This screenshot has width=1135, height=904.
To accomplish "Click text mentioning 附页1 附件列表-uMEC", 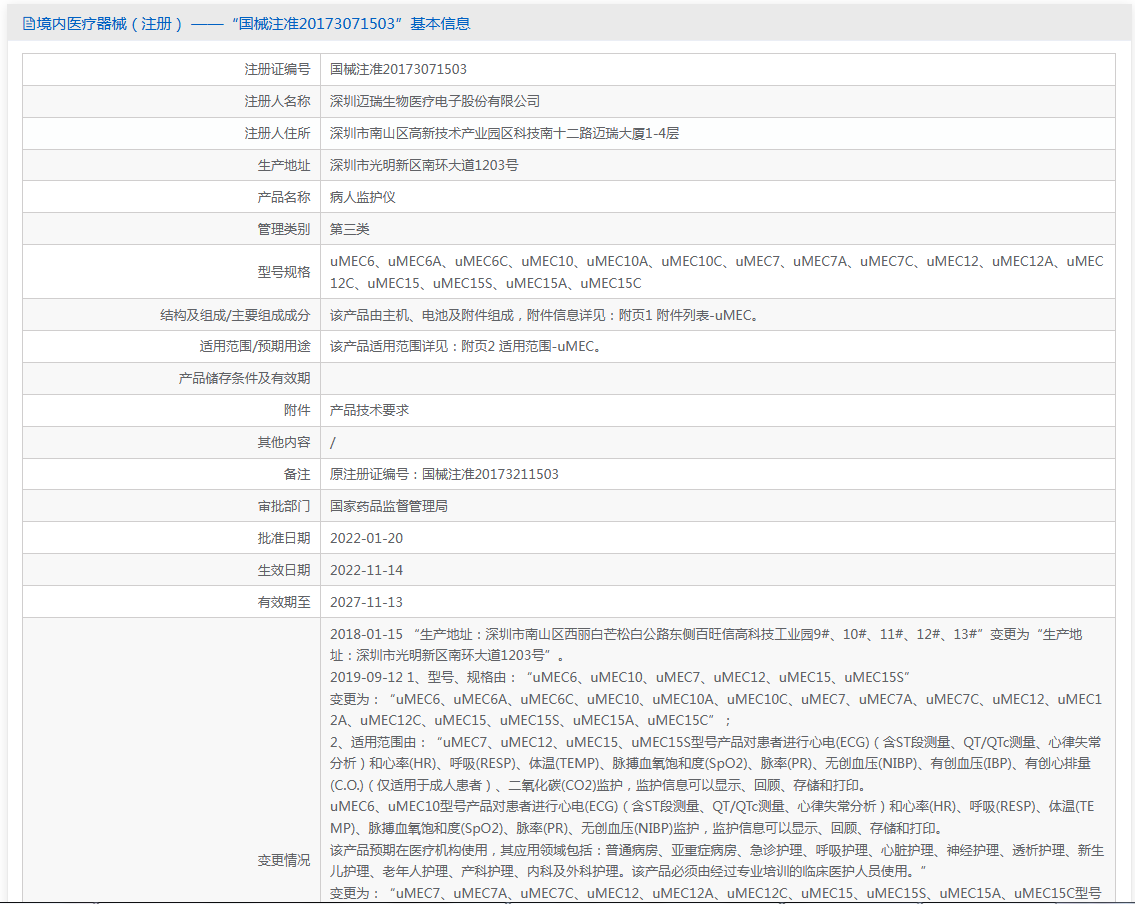I will tap(544, 316).
